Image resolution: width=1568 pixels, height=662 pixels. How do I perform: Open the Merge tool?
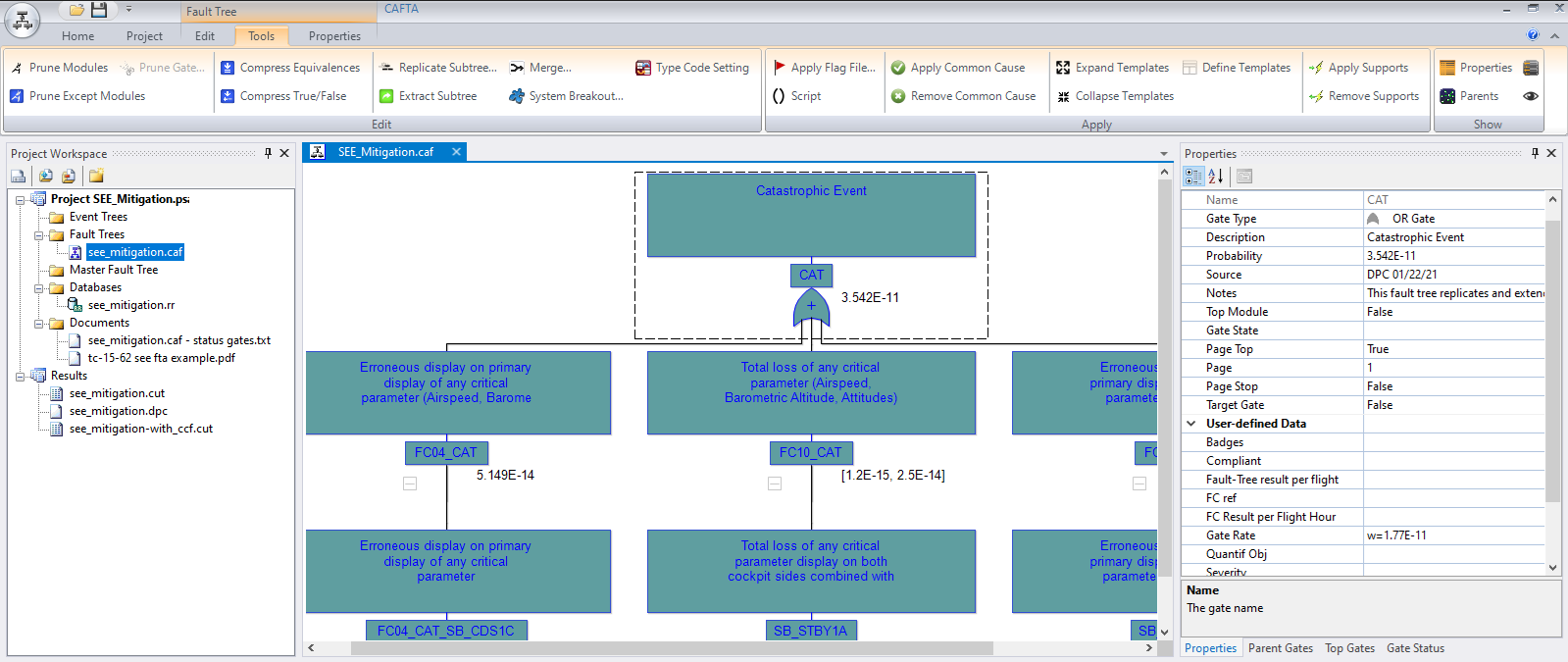point(540,68)
